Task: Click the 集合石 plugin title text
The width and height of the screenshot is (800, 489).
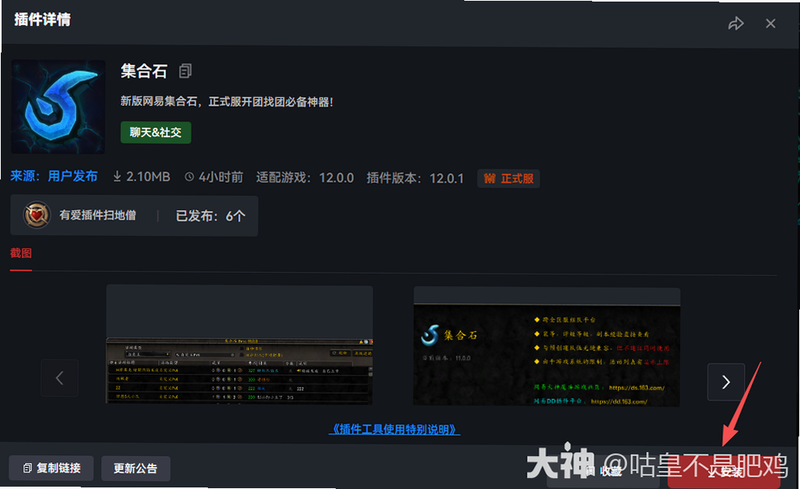Action: pyautogui.click(x=144, y=71)
